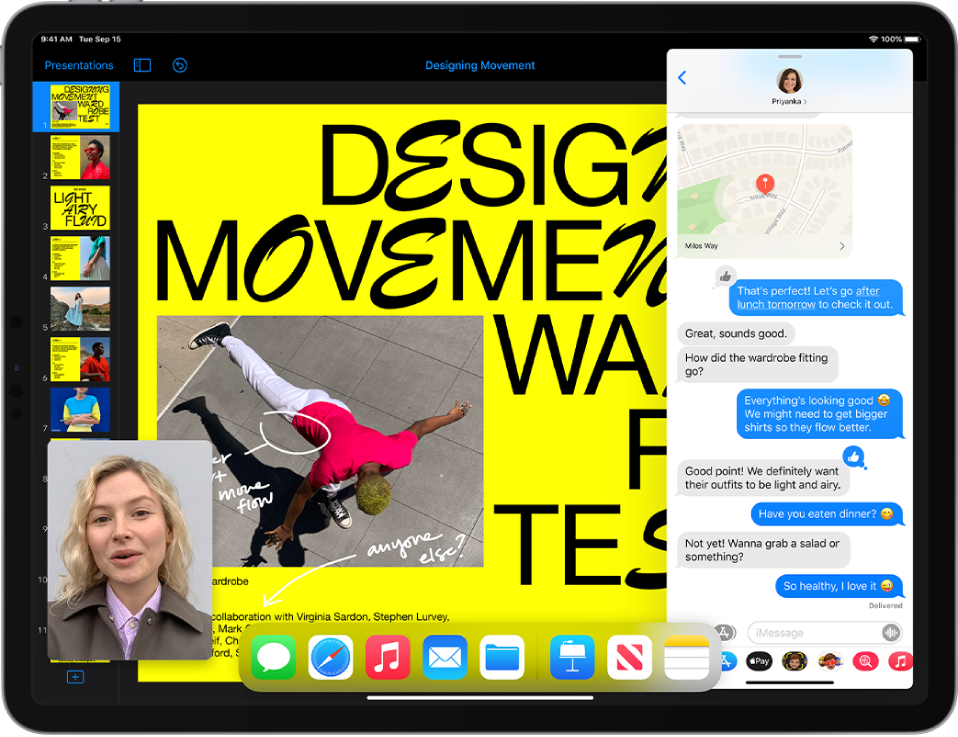This screenshot has width=958, height=737.
Task: Open the Music sharing icon in Messages
Action: click(901, 661)
